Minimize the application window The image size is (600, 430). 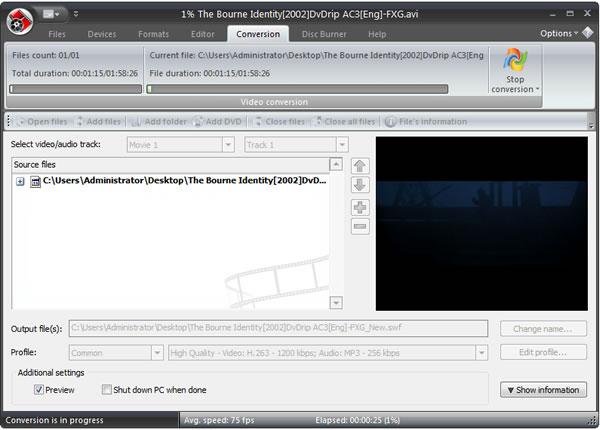pyautogui.click(x=552, y=14)
